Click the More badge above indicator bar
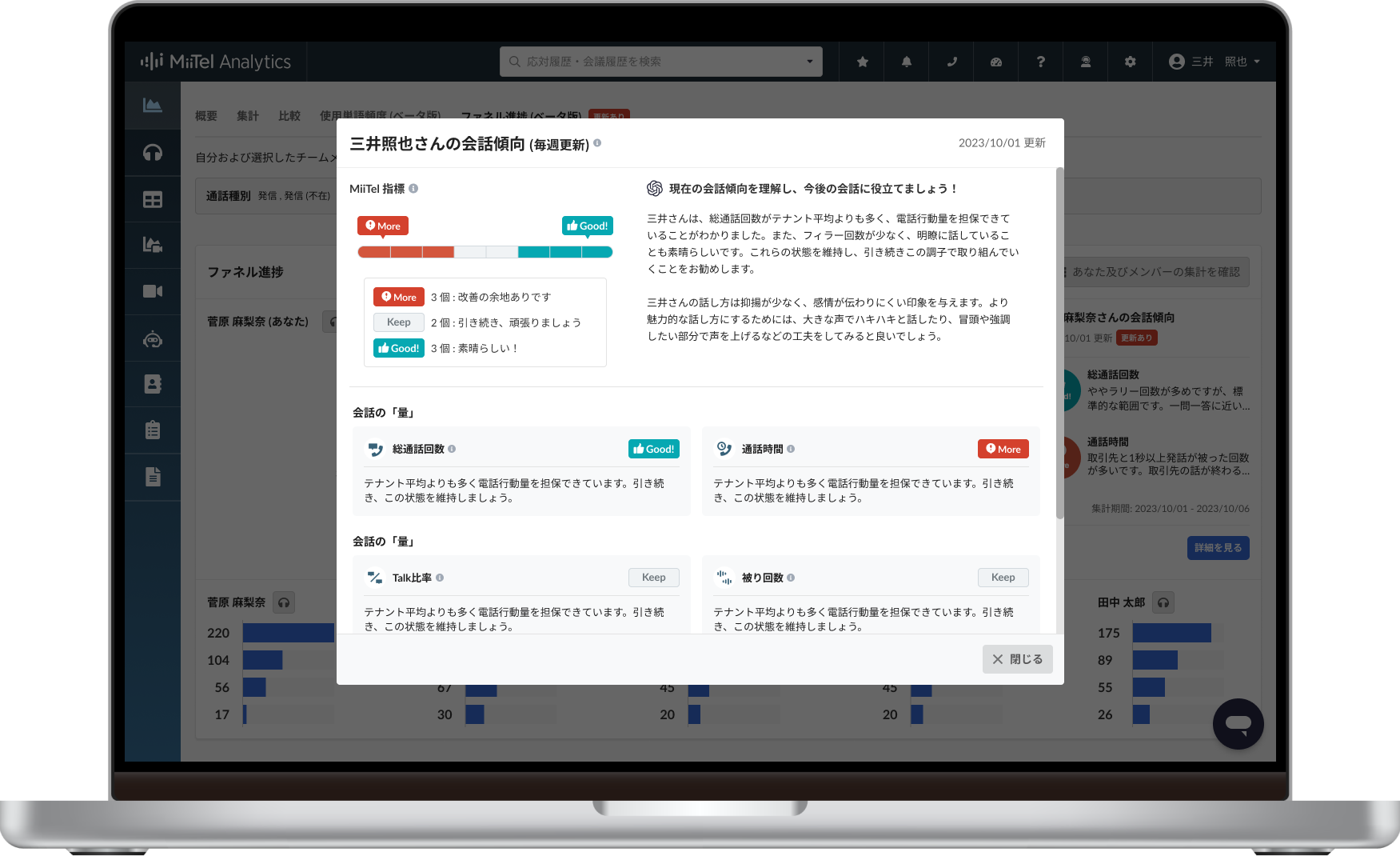The height and width of the screenshot is (856, 1400). click(x=383, y=226)
